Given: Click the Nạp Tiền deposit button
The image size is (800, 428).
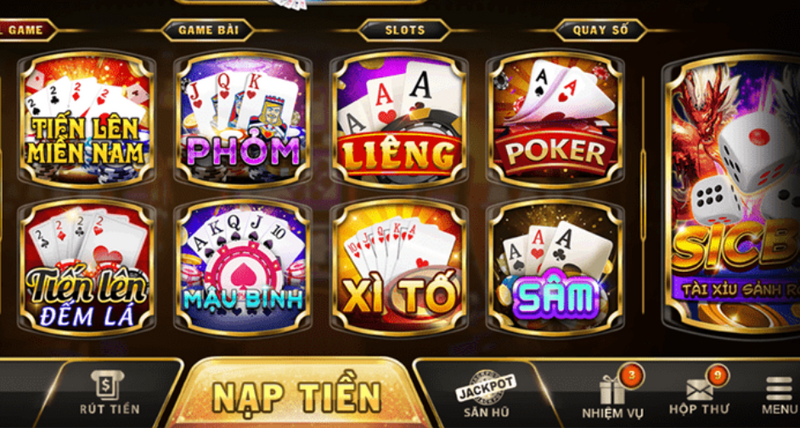Looking at the screenshot, I should (297, 394).
